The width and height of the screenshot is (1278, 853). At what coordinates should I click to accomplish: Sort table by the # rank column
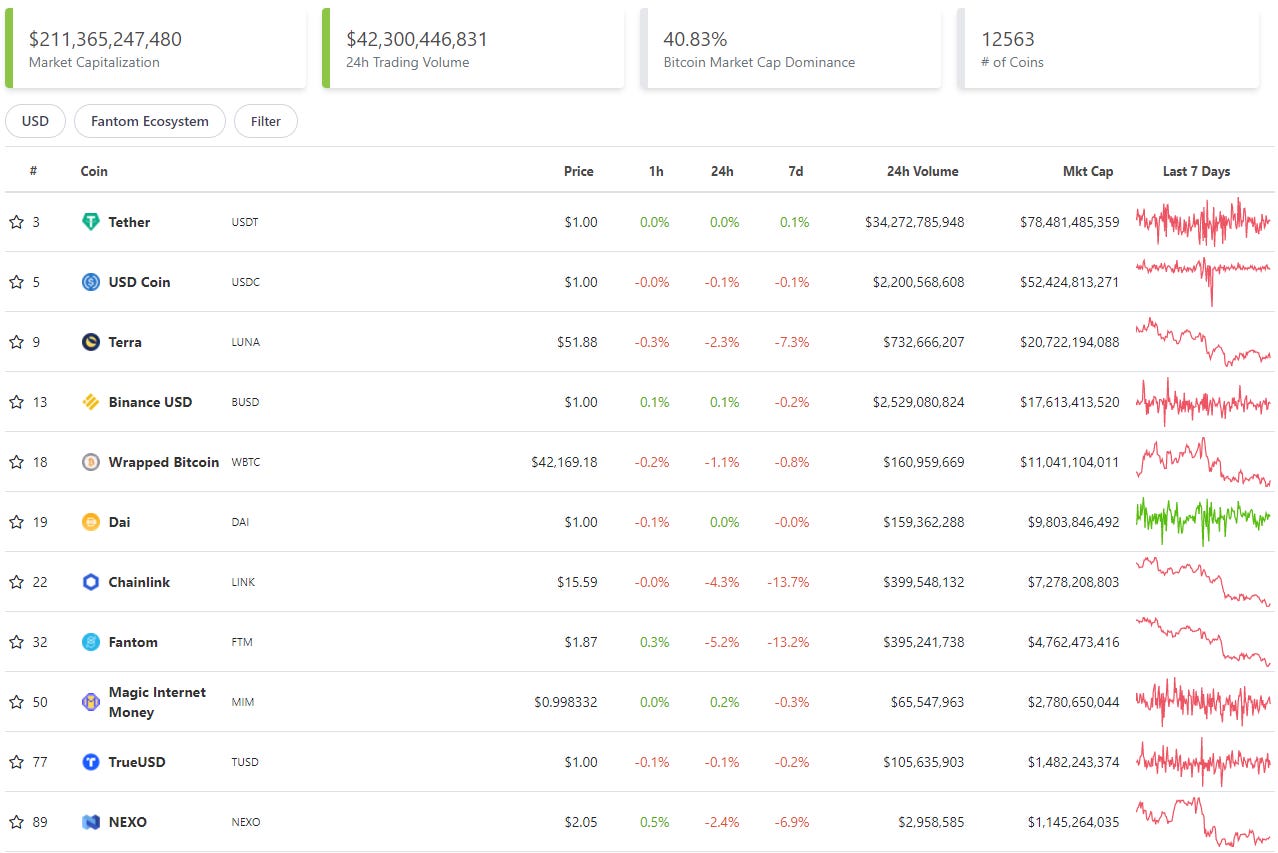(33, 171)
